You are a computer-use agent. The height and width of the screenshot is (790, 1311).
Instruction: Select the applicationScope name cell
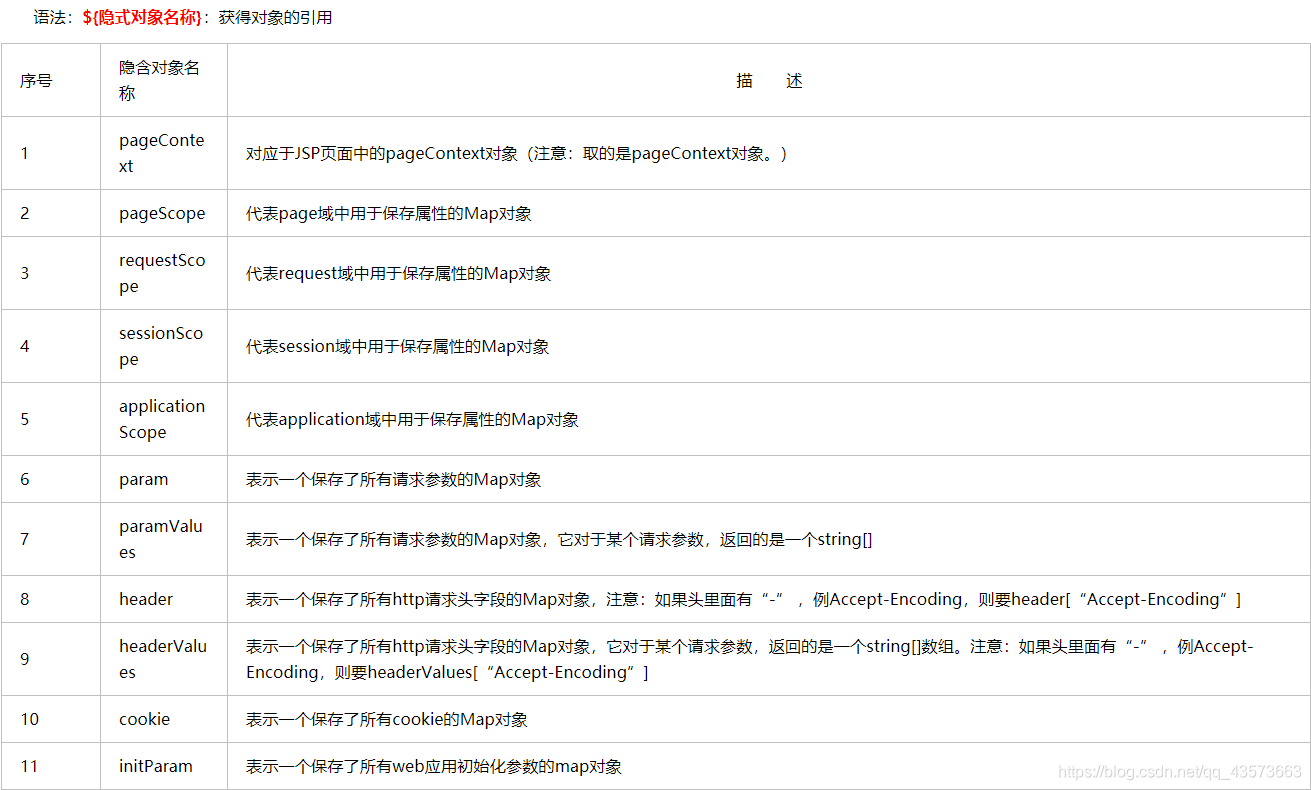(x=162, y=419)
